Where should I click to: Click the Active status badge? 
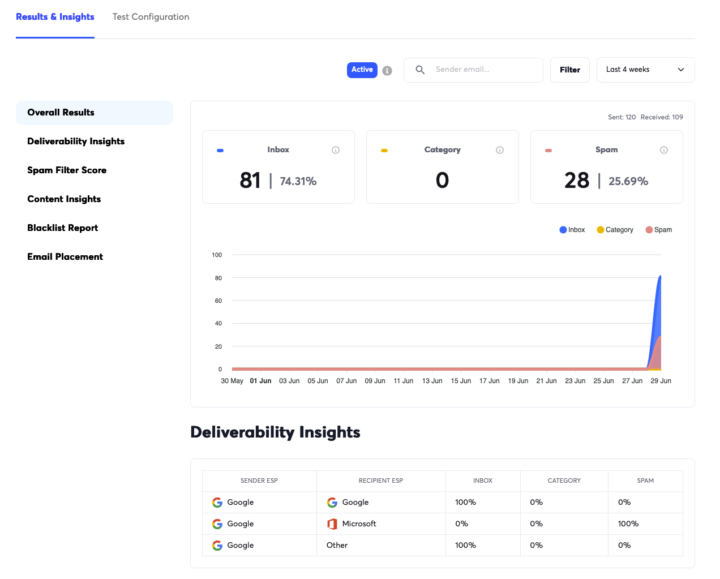(x=362, y=70)
